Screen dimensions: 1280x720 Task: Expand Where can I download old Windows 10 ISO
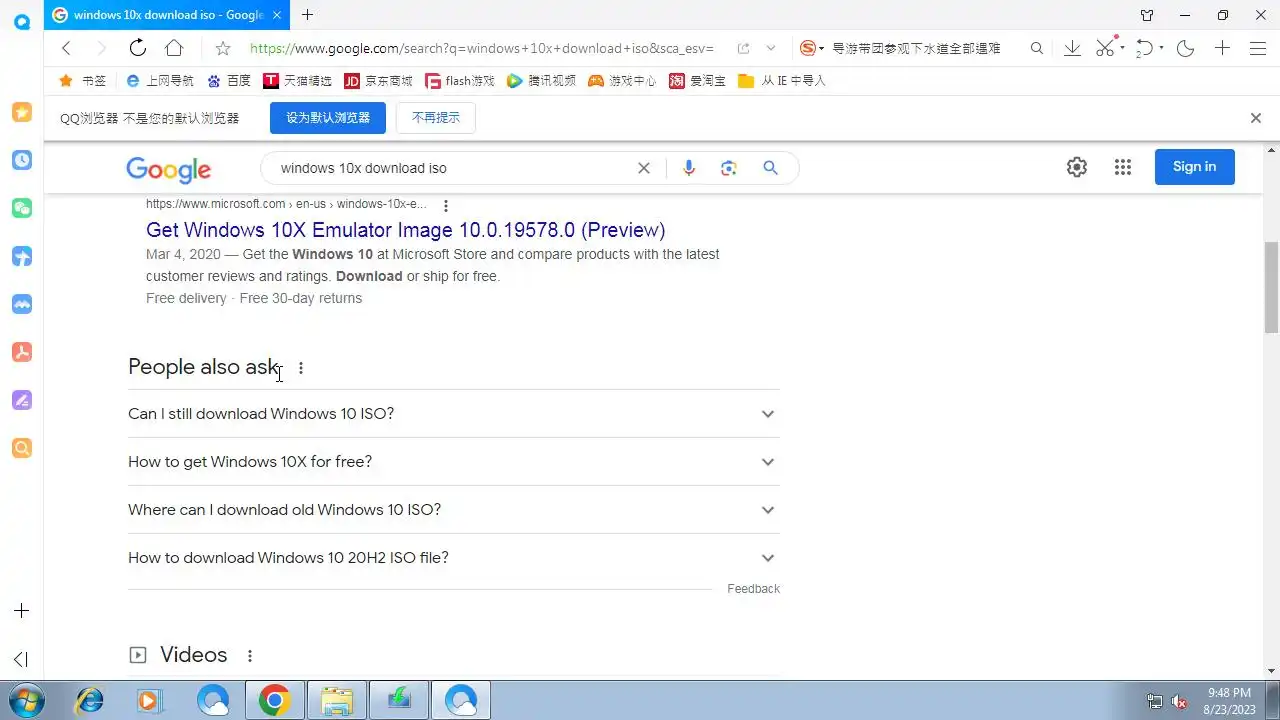(453, 510)
